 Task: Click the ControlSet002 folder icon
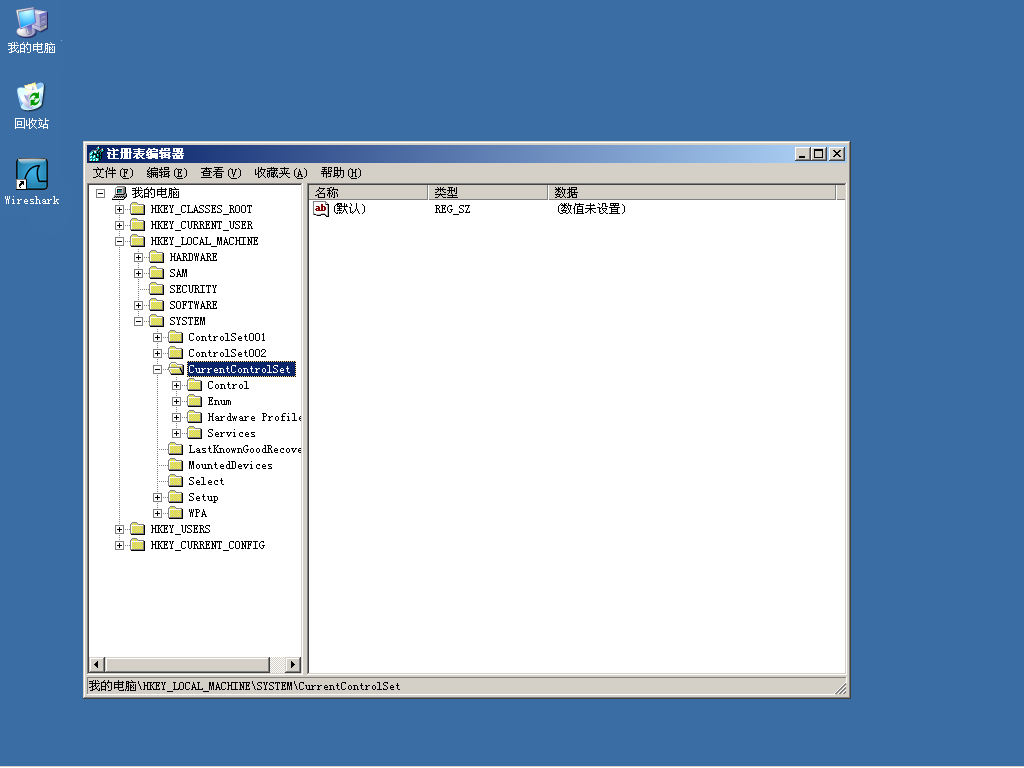(175, 353)
